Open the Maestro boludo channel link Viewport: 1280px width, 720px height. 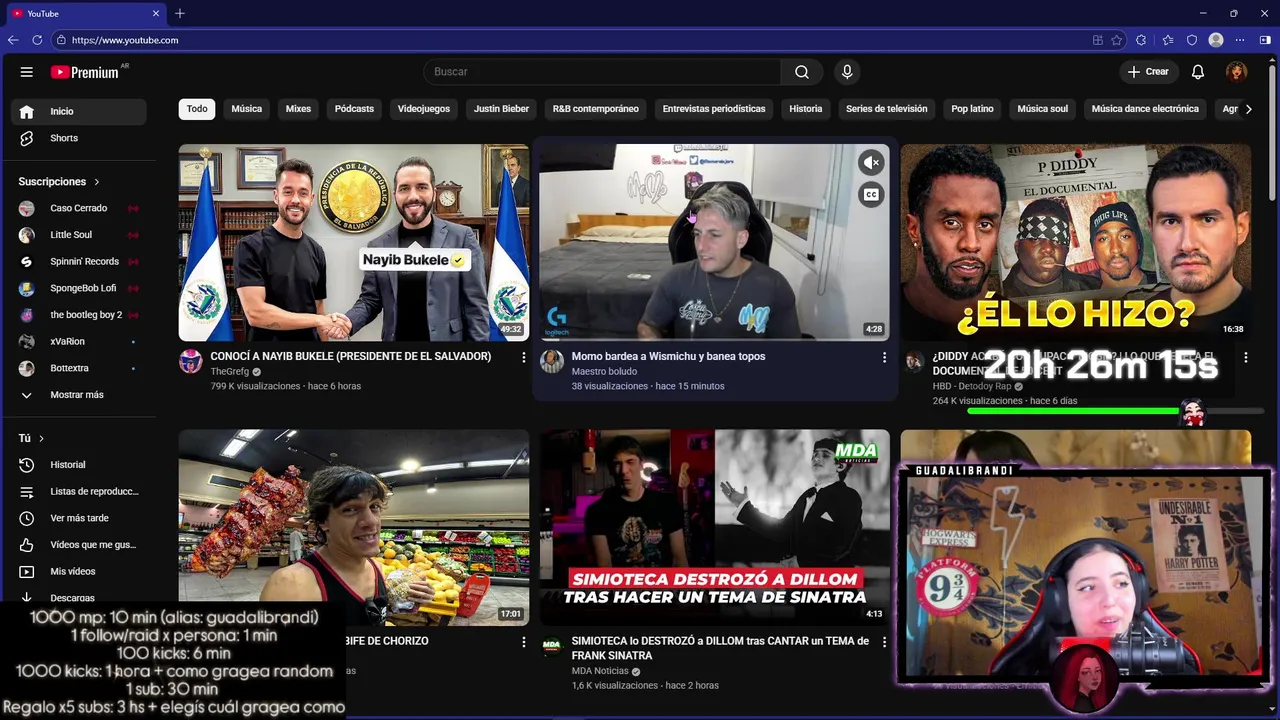604,372
